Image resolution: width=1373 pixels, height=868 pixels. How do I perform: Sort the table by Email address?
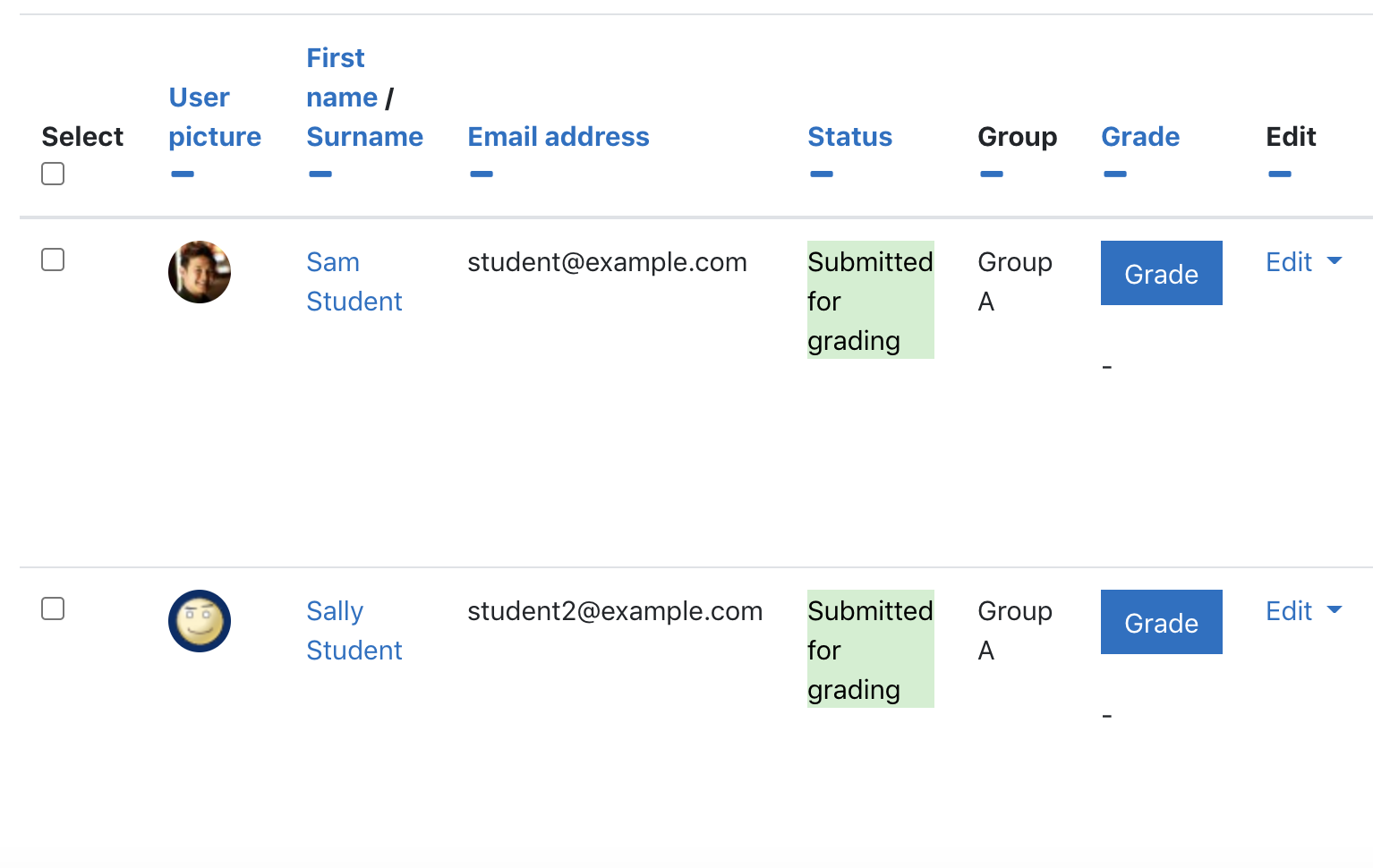[x=559, y=137]
